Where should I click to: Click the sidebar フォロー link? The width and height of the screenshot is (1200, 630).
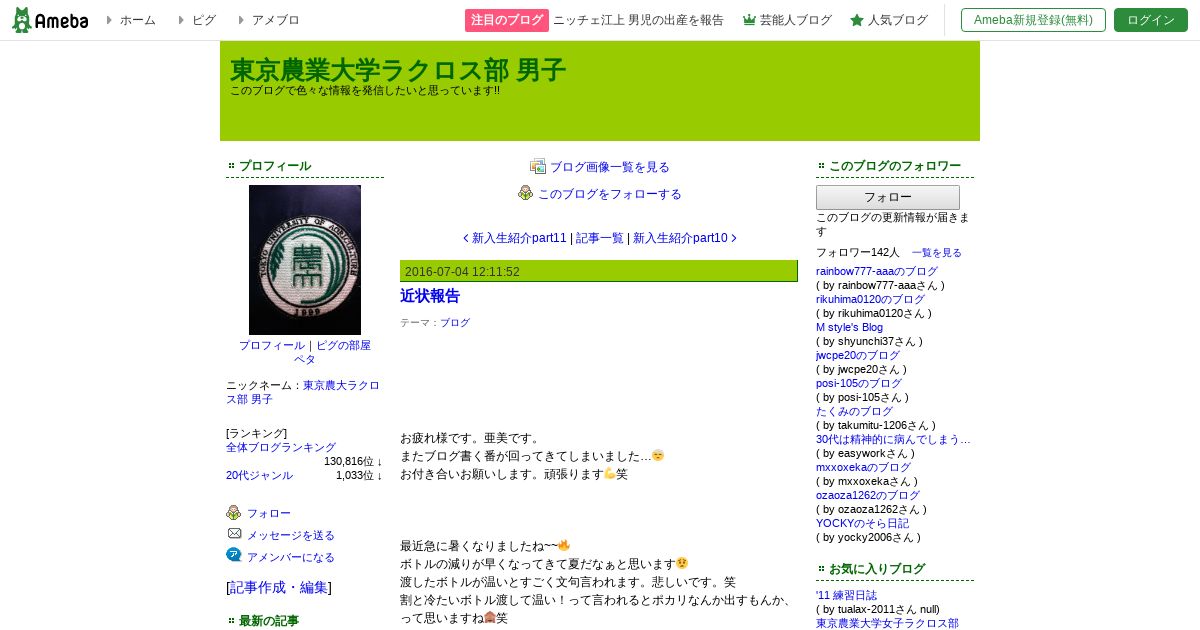(269, 513)
